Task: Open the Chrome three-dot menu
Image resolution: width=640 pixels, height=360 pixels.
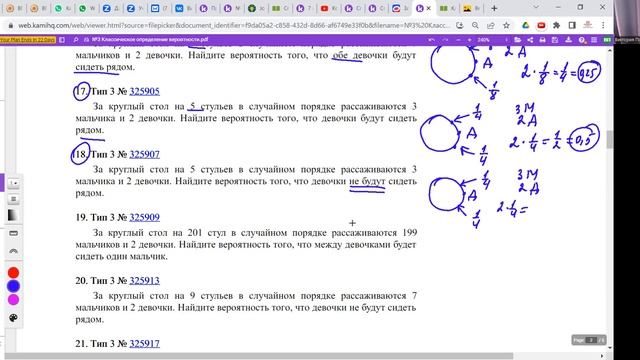Action: pyautogui.click(x=603, y=25)
